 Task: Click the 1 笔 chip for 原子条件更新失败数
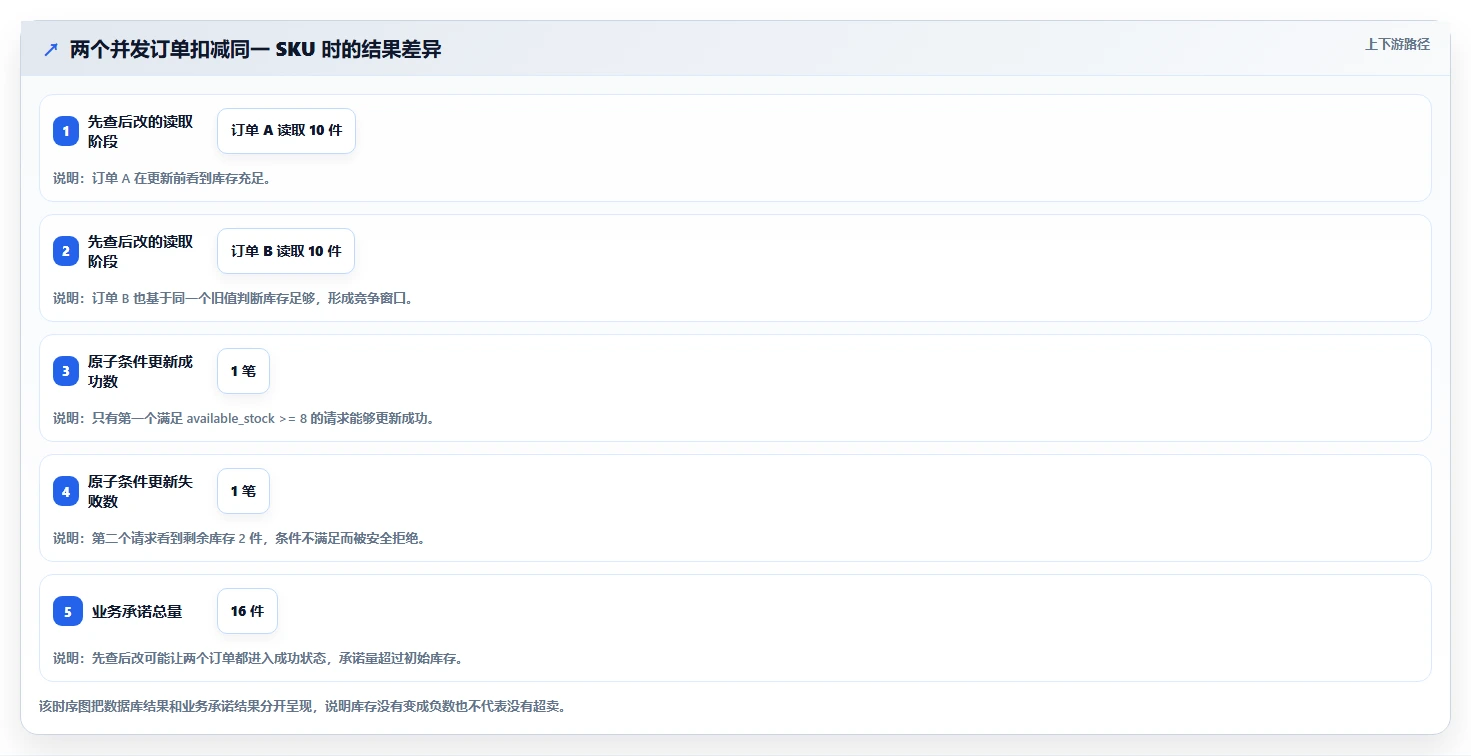click(243, 491)
